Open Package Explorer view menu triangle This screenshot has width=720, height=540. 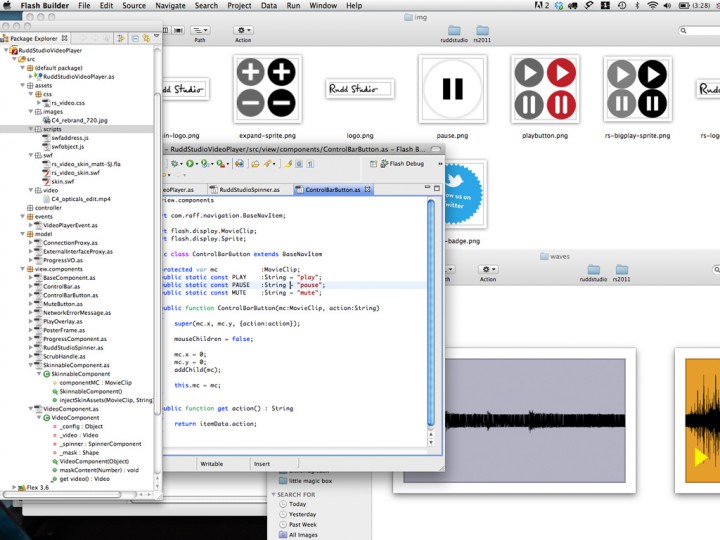(x=157, y=36)
